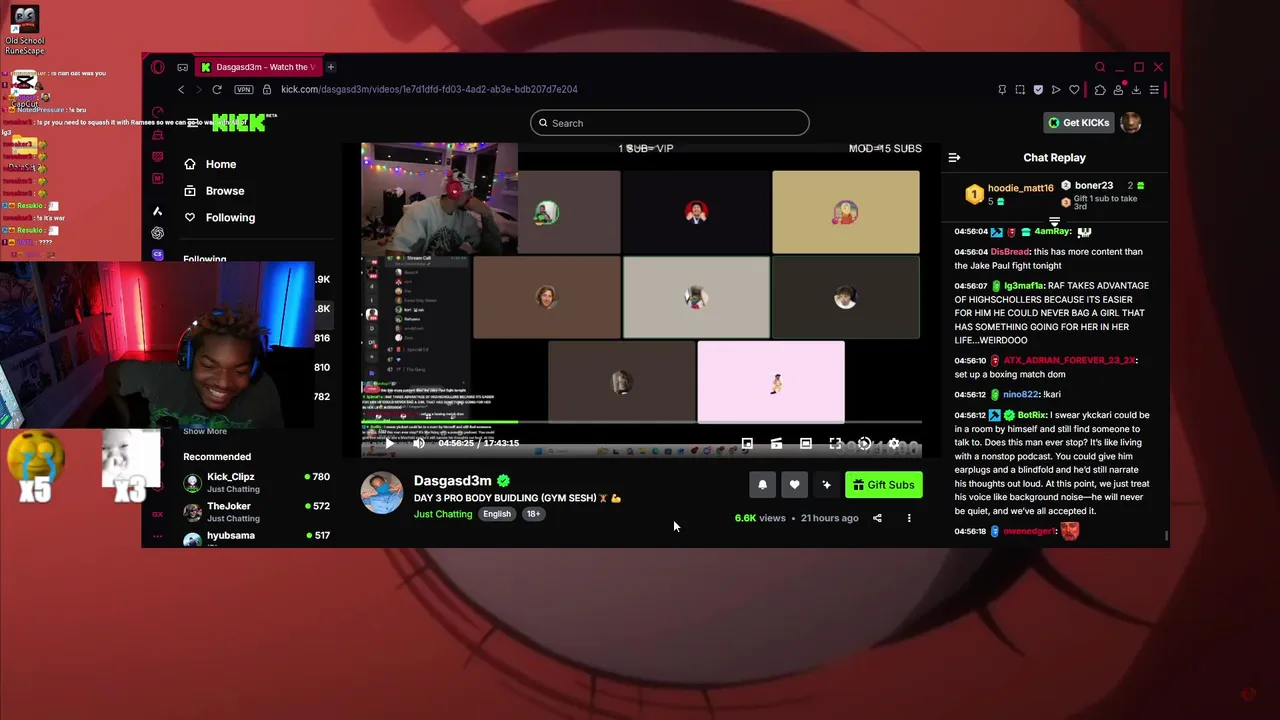Open BotRix username in chat
This screenshot has width=1280, height=720.
coord(1032,415)
